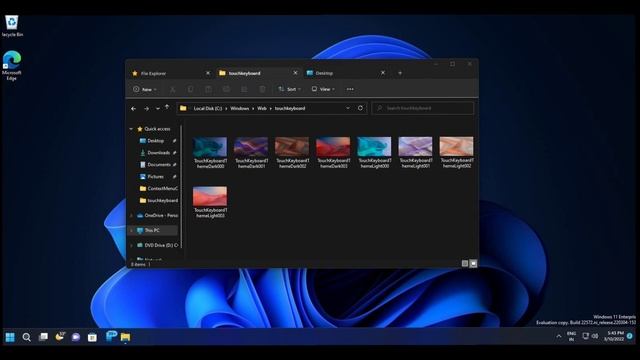Viewport: 640px width, 360px height.
Task: Open Microsoft Store on the taskbar
Action: pos(92,337)
